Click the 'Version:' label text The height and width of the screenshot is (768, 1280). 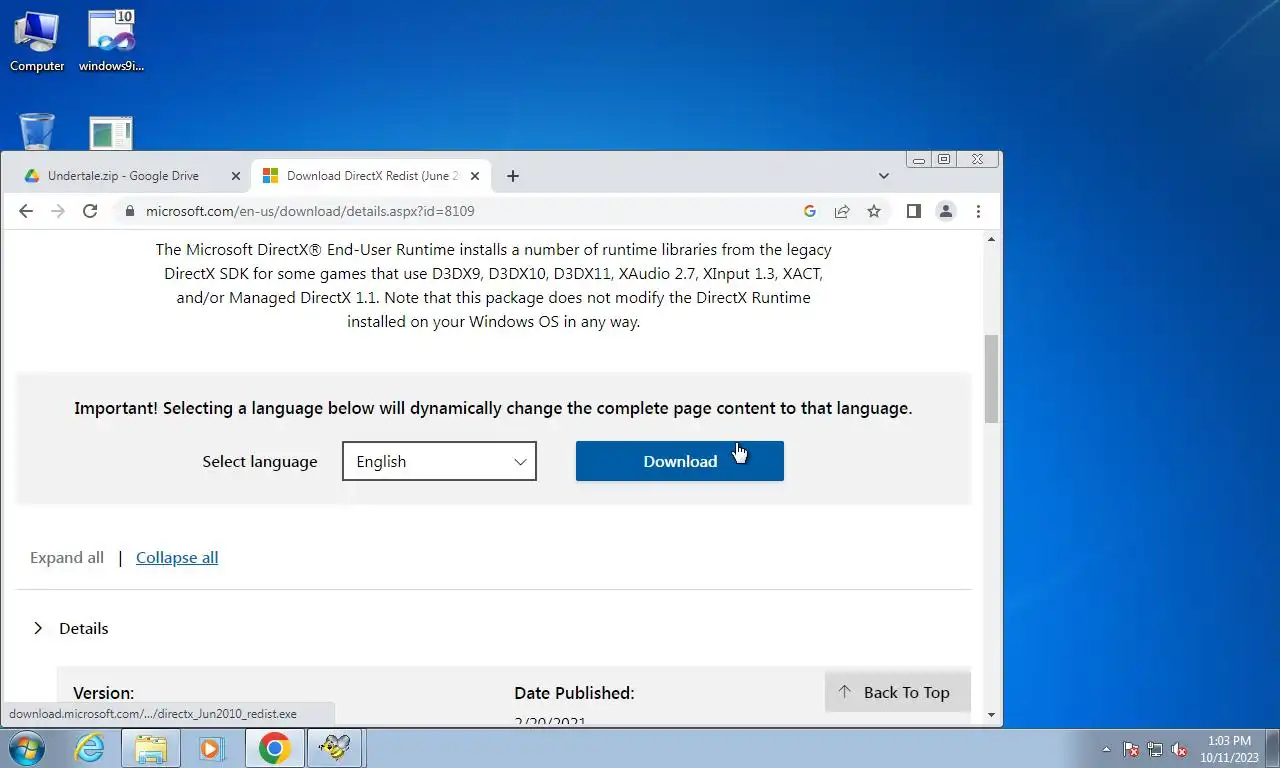[103, 693]
